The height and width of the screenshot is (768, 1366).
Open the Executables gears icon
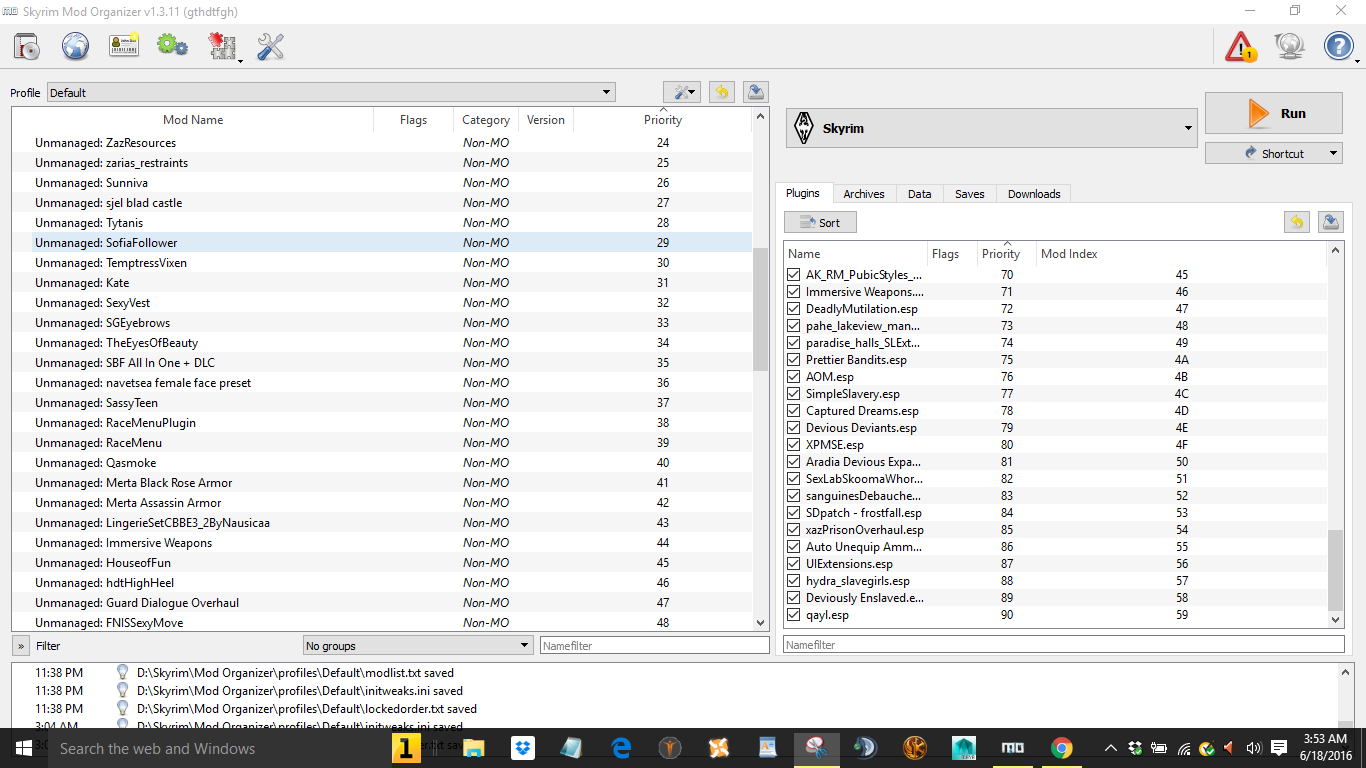173,46
